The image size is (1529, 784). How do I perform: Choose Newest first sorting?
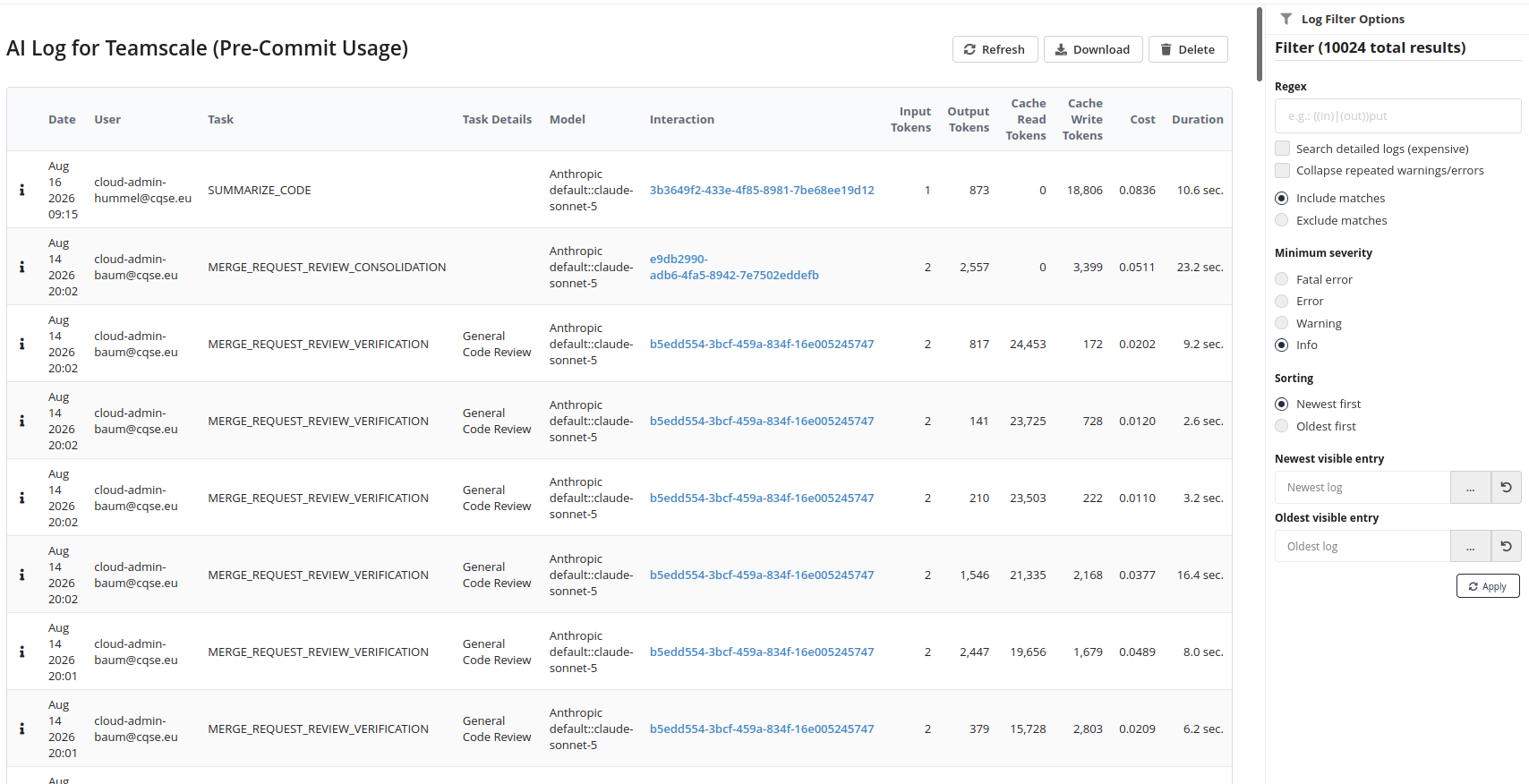1282,404
